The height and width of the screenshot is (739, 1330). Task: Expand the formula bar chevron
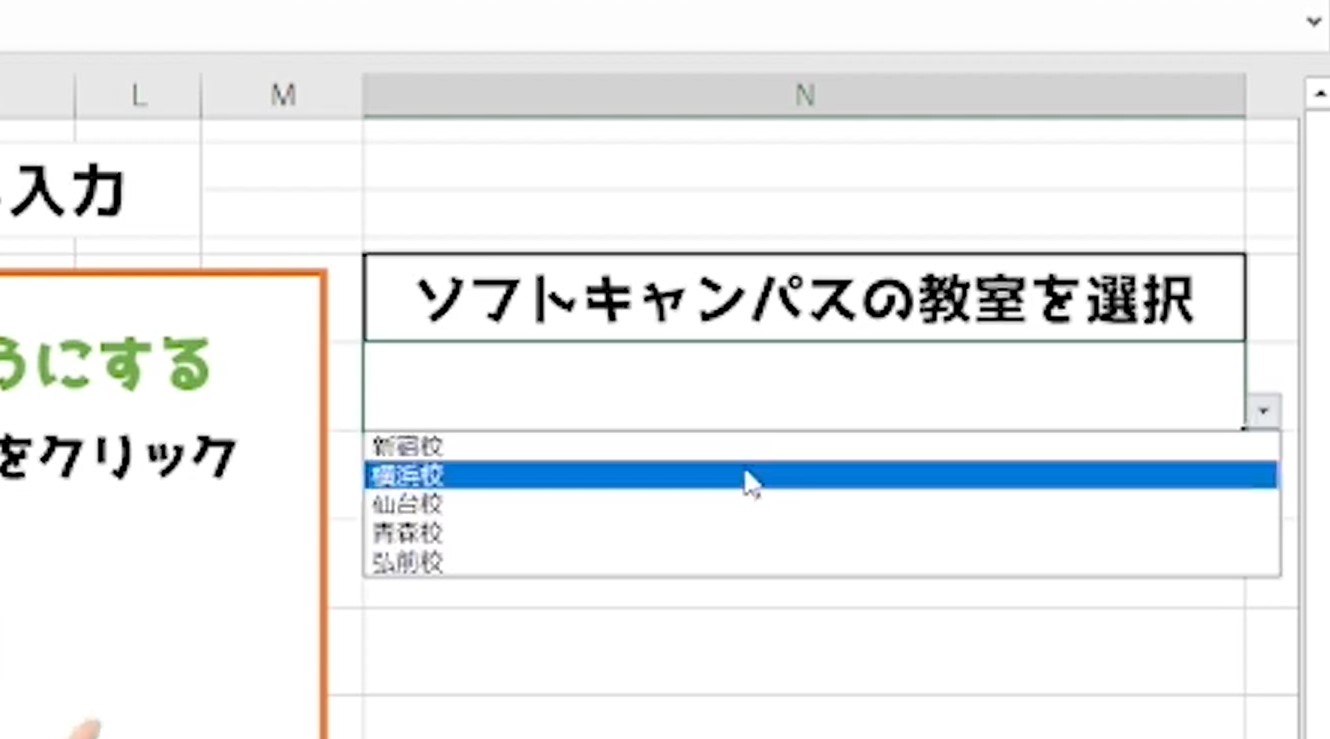[1315, 20]
